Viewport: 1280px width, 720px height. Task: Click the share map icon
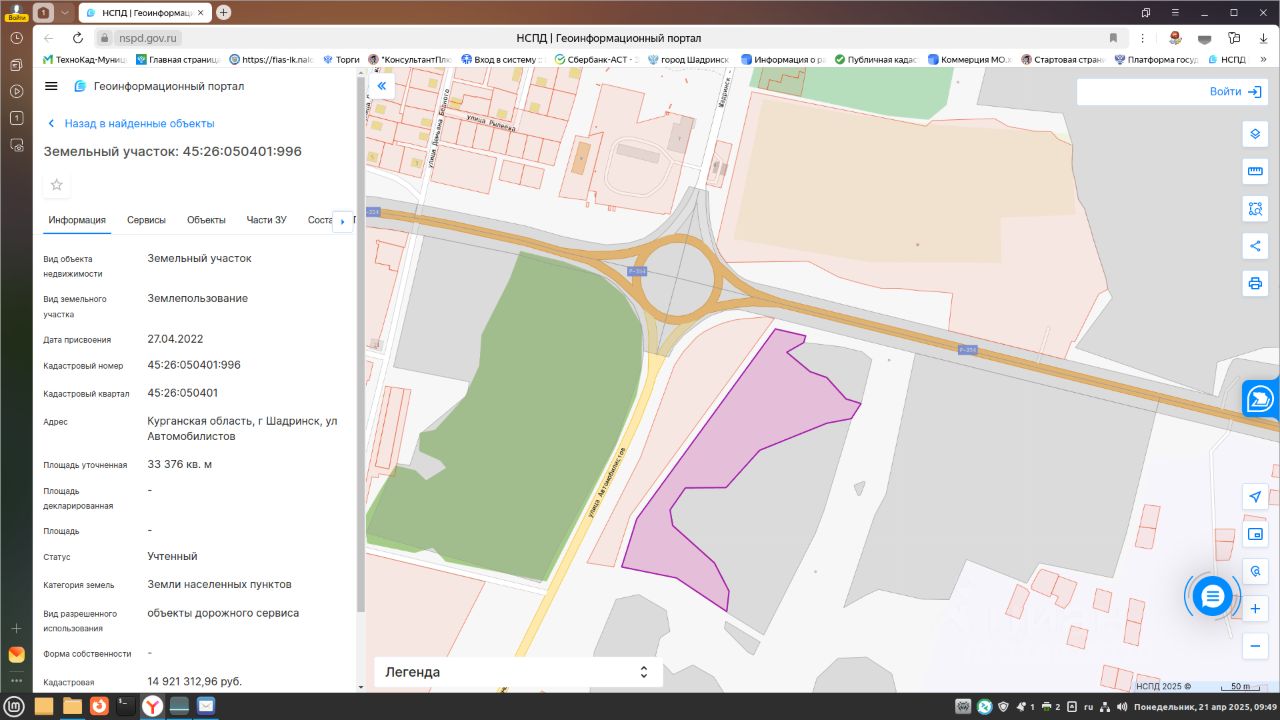coord(1255,246)
